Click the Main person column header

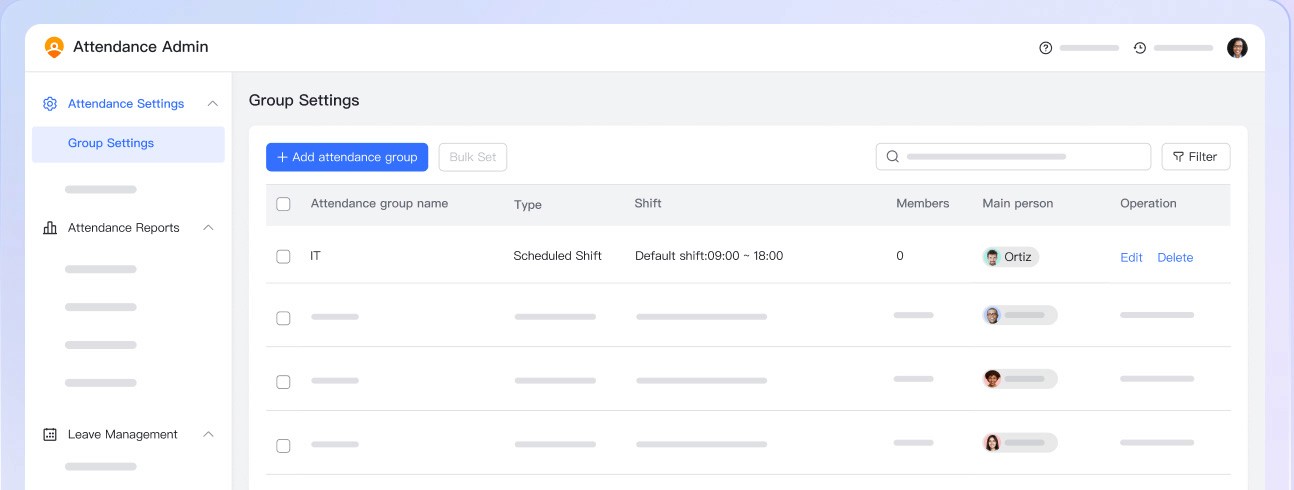1018,204
